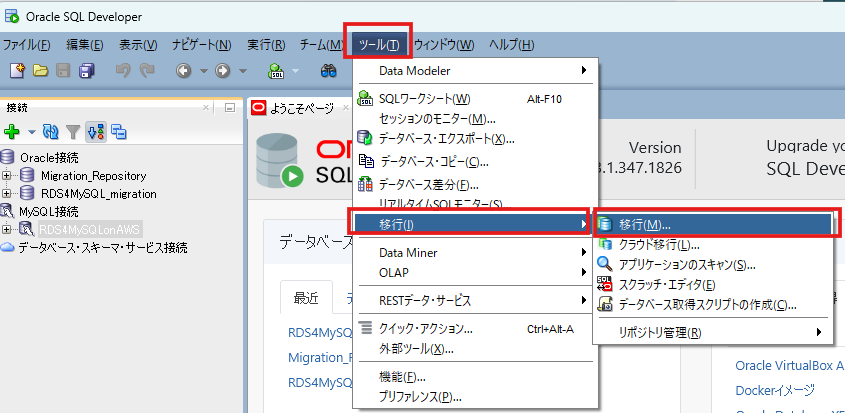Viewport: 845px width, 413px height.
Task: Toggle the sort connections icon
Action: 95,132
